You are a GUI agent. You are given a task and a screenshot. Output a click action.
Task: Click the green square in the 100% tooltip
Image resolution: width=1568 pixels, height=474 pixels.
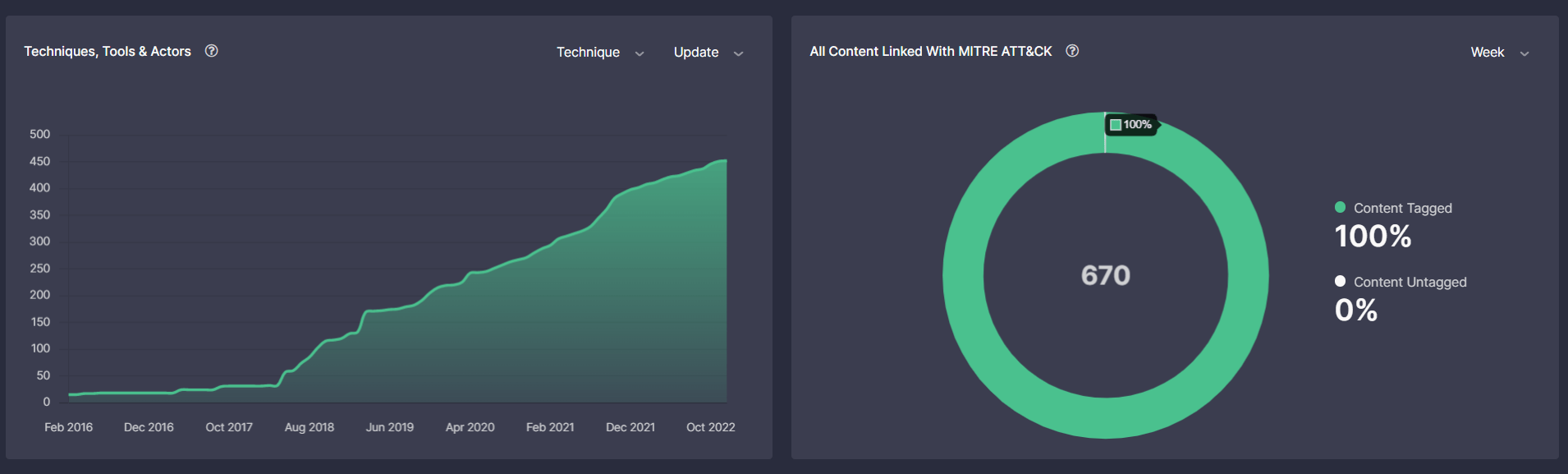click(x=1116, y=125)
